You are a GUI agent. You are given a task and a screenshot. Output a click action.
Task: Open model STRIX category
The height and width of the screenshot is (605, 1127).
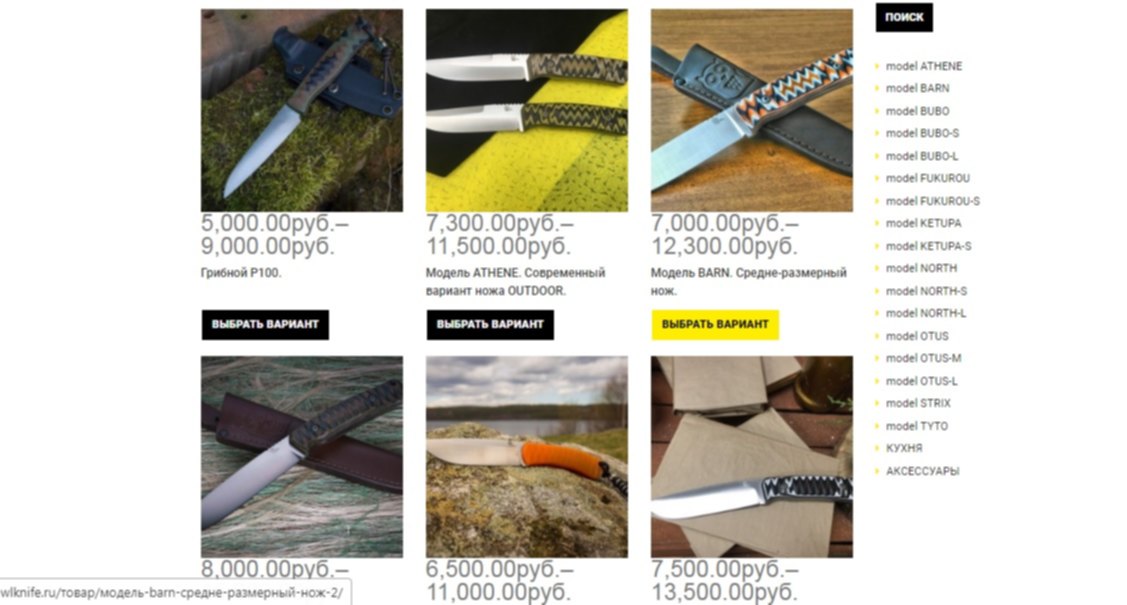[918, 403]
